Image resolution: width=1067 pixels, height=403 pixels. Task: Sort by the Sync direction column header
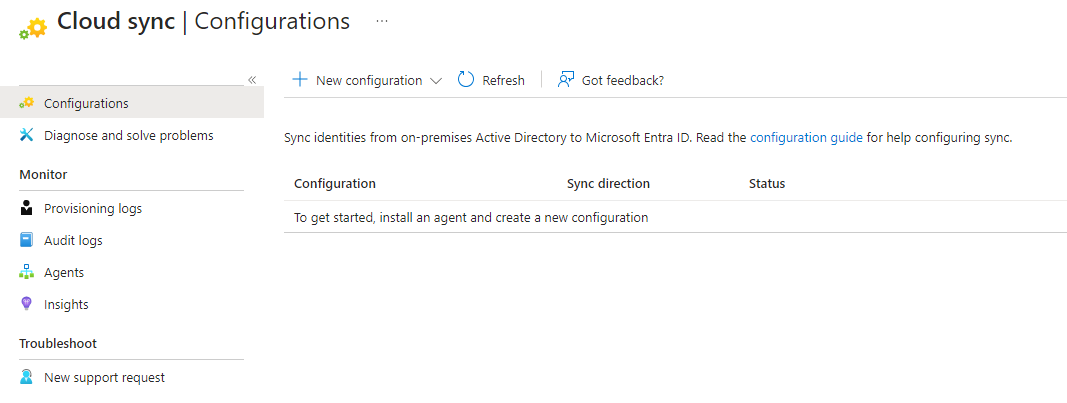click(608, 184)
